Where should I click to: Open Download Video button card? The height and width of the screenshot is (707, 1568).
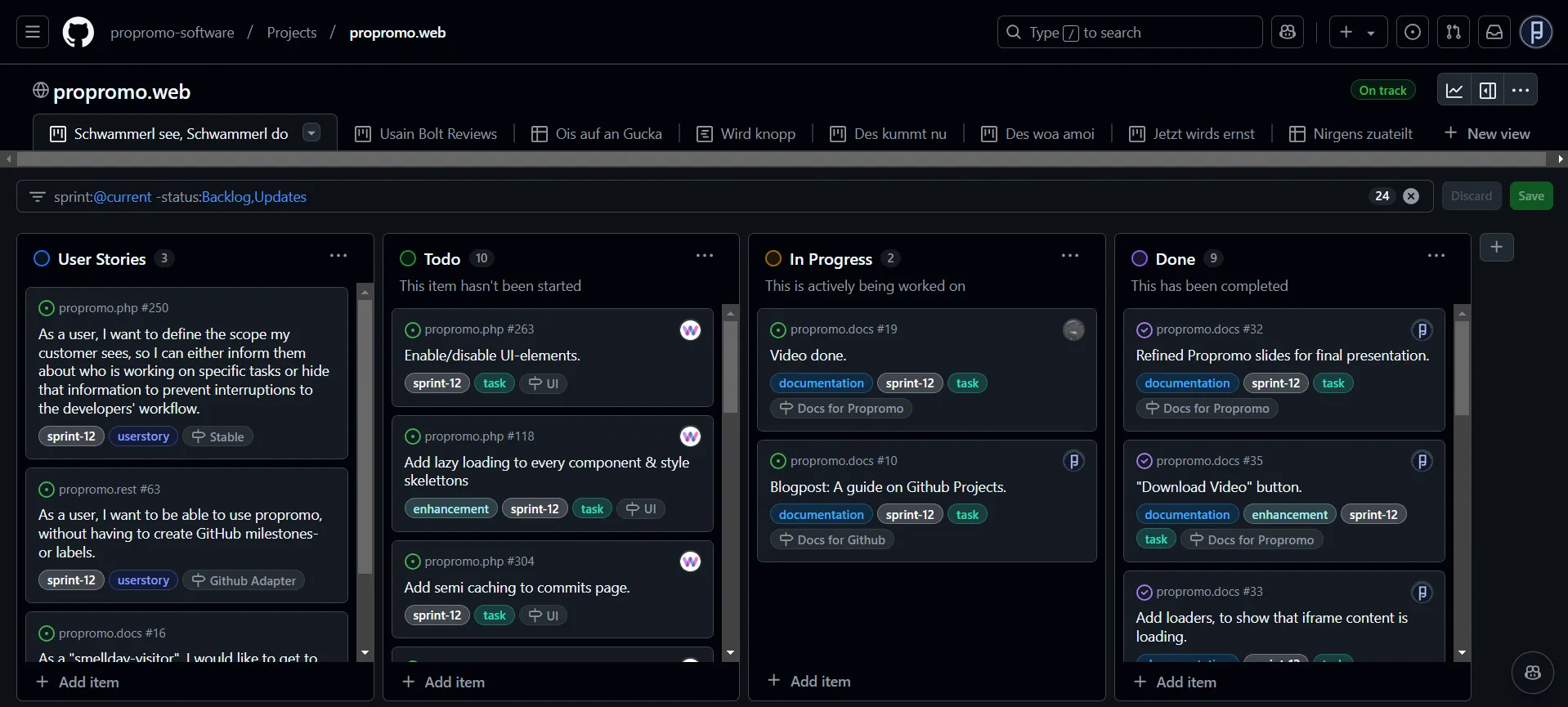1219,487
